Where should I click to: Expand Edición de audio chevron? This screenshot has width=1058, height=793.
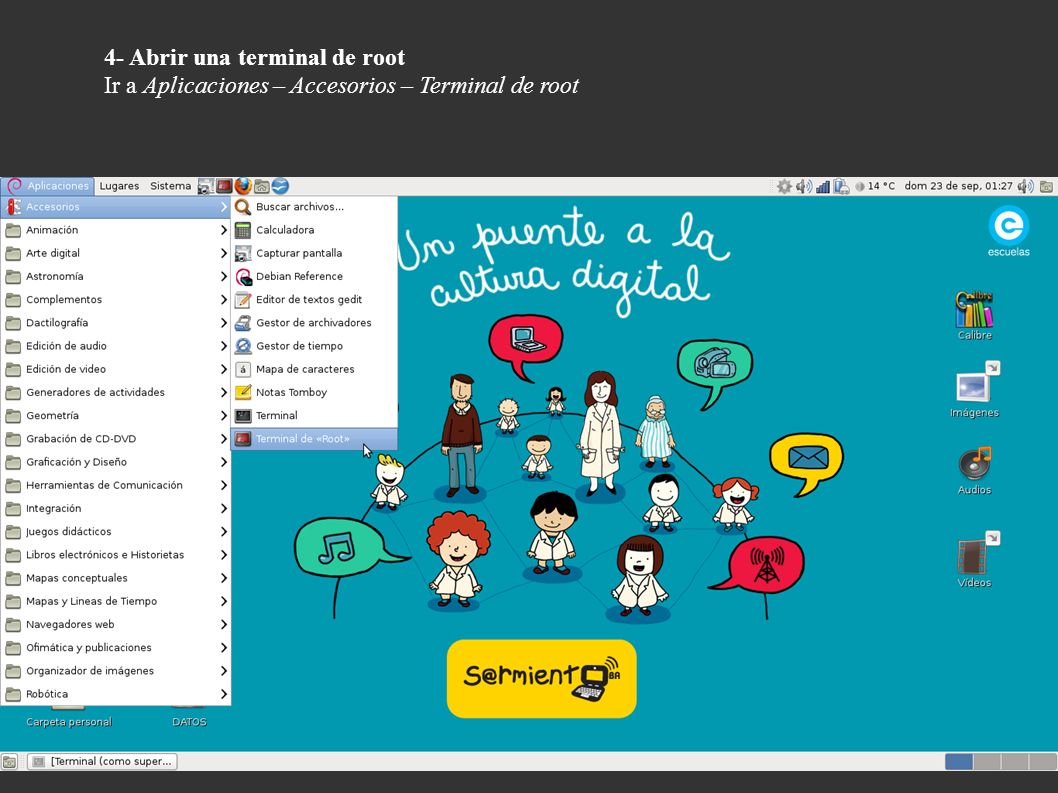tap(223, 346)
